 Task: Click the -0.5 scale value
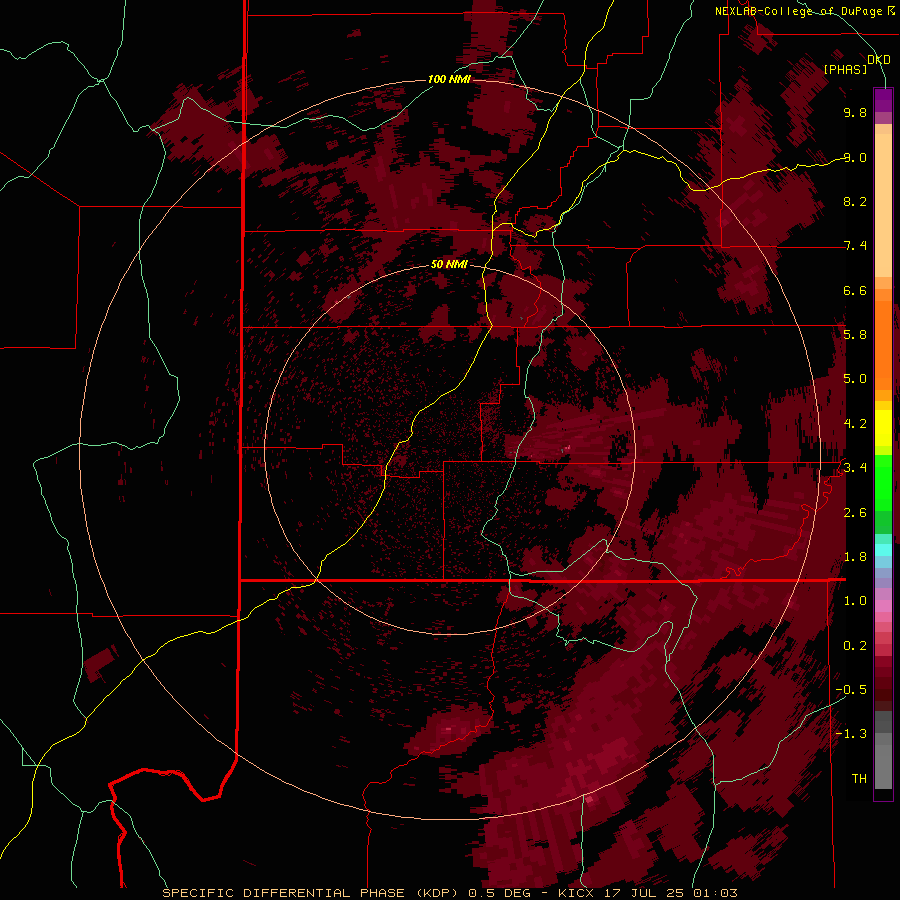point(851,689)
